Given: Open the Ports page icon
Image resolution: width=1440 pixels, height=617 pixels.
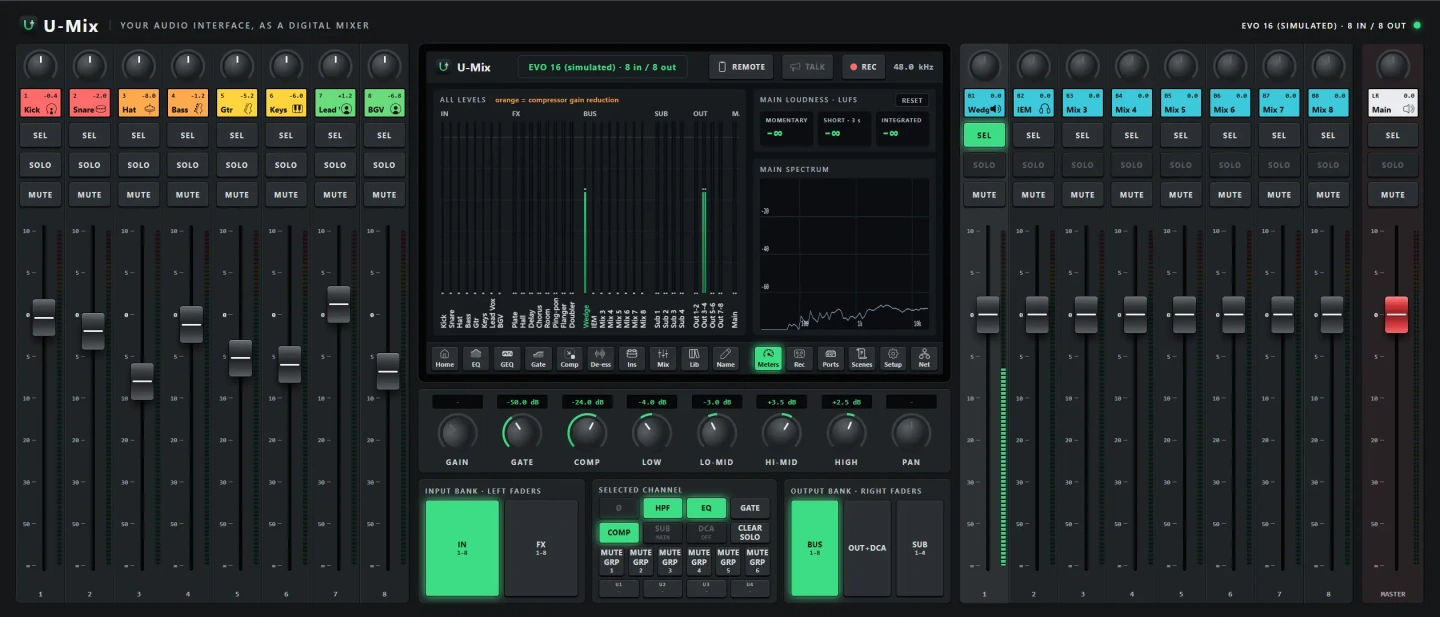Looking at the screenshot, I should (x=830, y=358).
